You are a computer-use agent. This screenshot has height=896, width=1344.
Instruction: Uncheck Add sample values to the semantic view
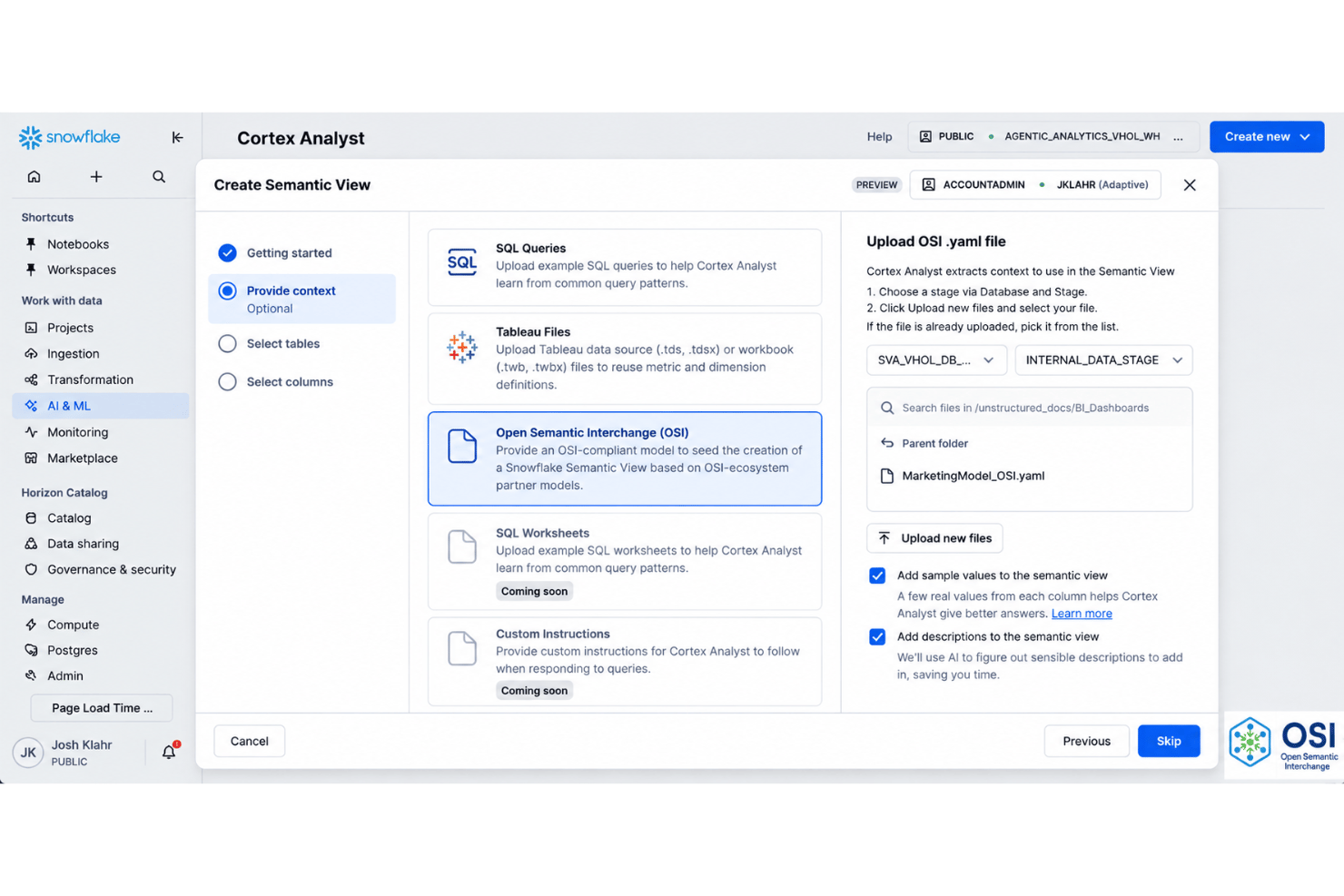[x=877, y=576]
